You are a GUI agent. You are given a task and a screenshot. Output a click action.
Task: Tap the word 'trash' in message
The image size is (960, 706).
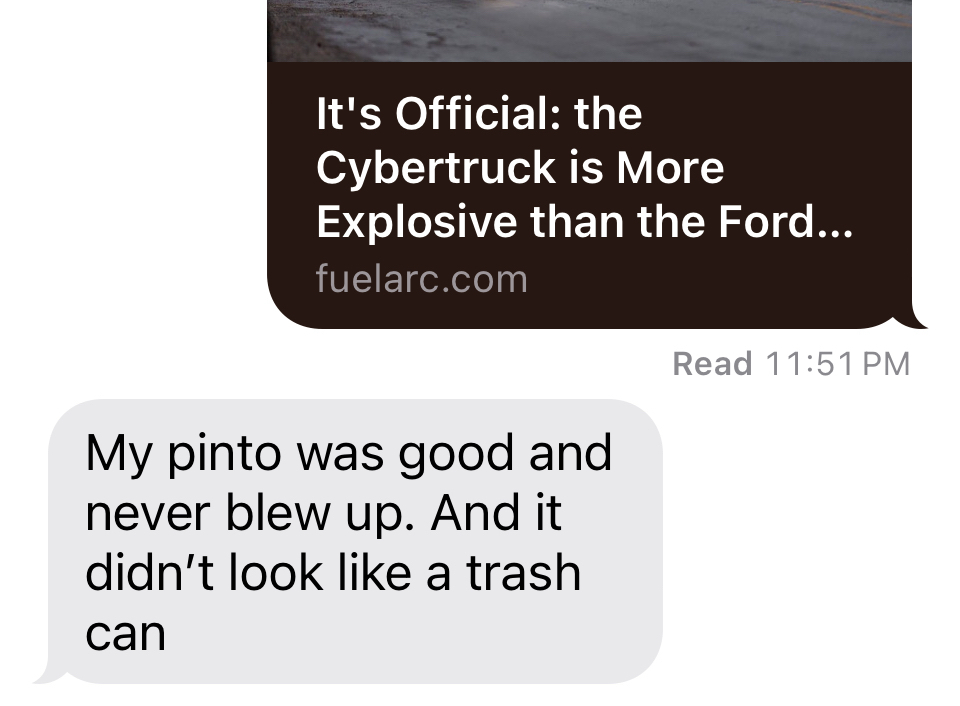tap(523, 574)
